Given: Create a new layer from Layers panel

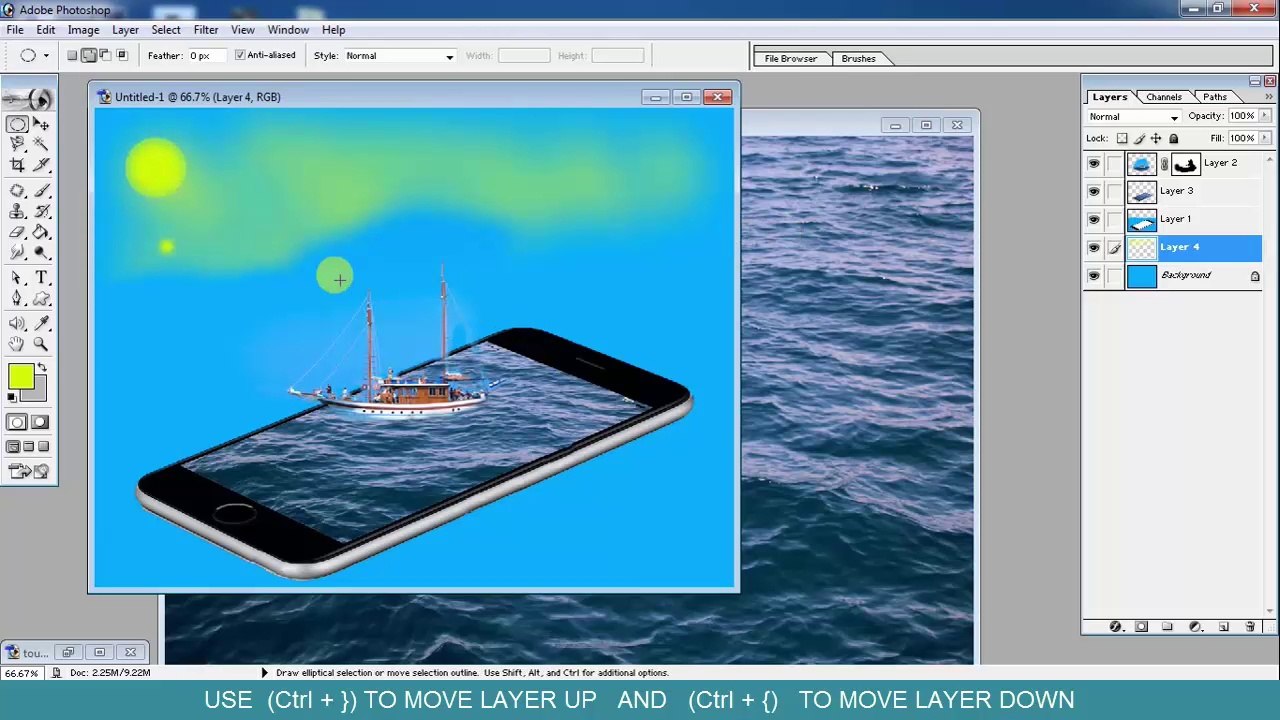Looking at the screenshot, I should (x=1223, y=627).
